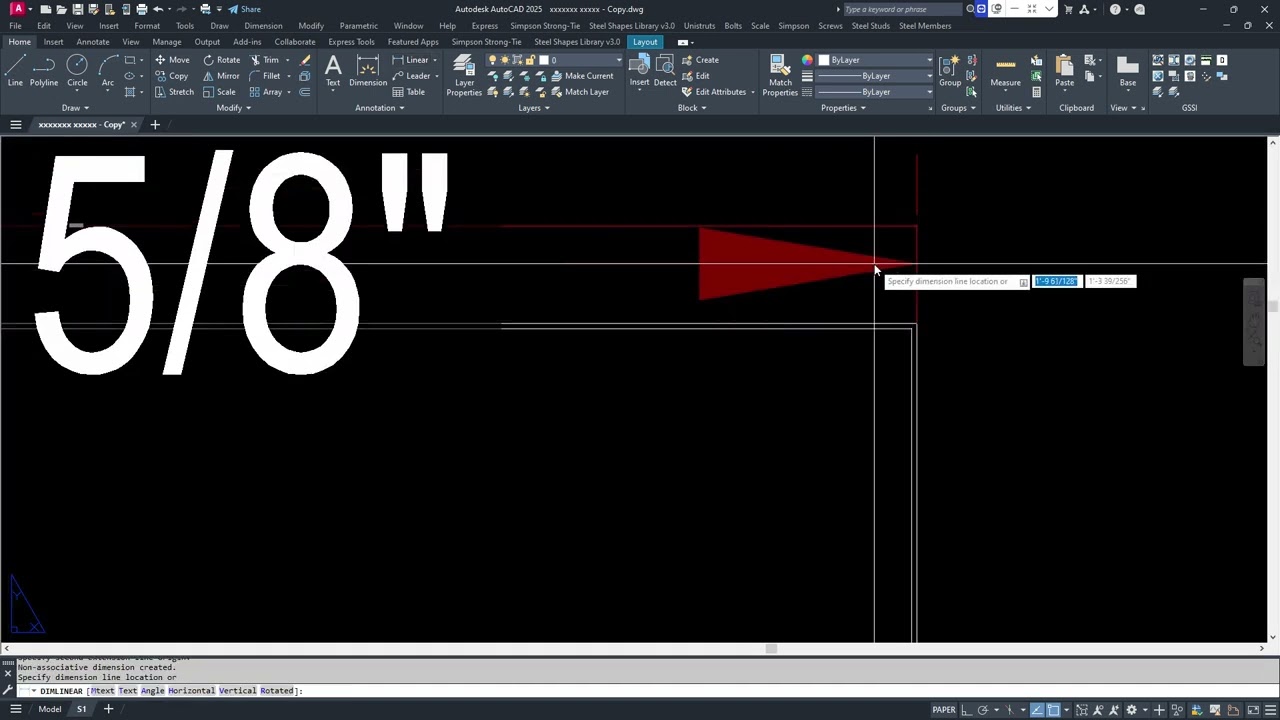Open the Insert ribbon tab
The width and height of the screenshot is (1280, 720).
[53, 42]
